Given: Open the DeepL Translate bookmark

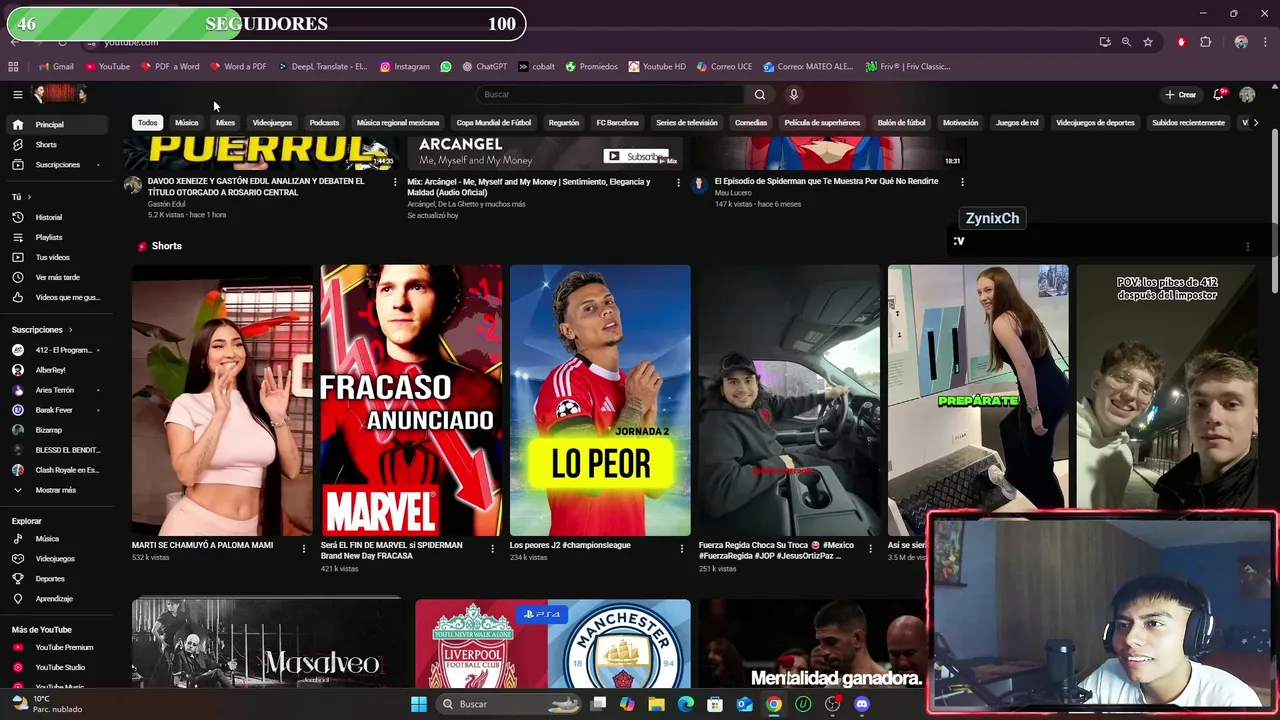Looking at the screenshot, I should pos(322,67).
